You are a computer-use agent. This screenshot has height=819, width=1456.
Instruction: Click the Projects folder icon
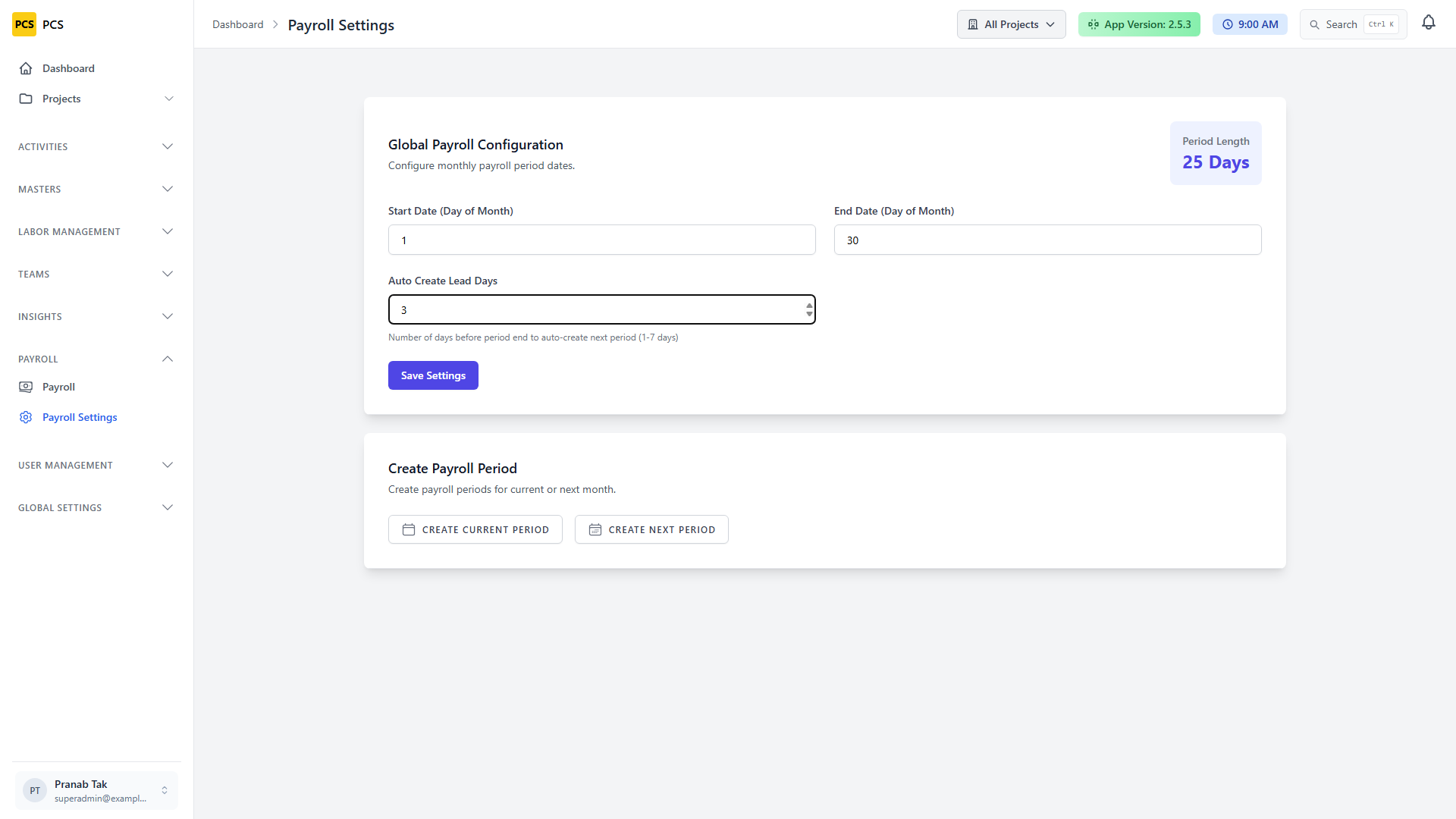(x=26, y=99)
